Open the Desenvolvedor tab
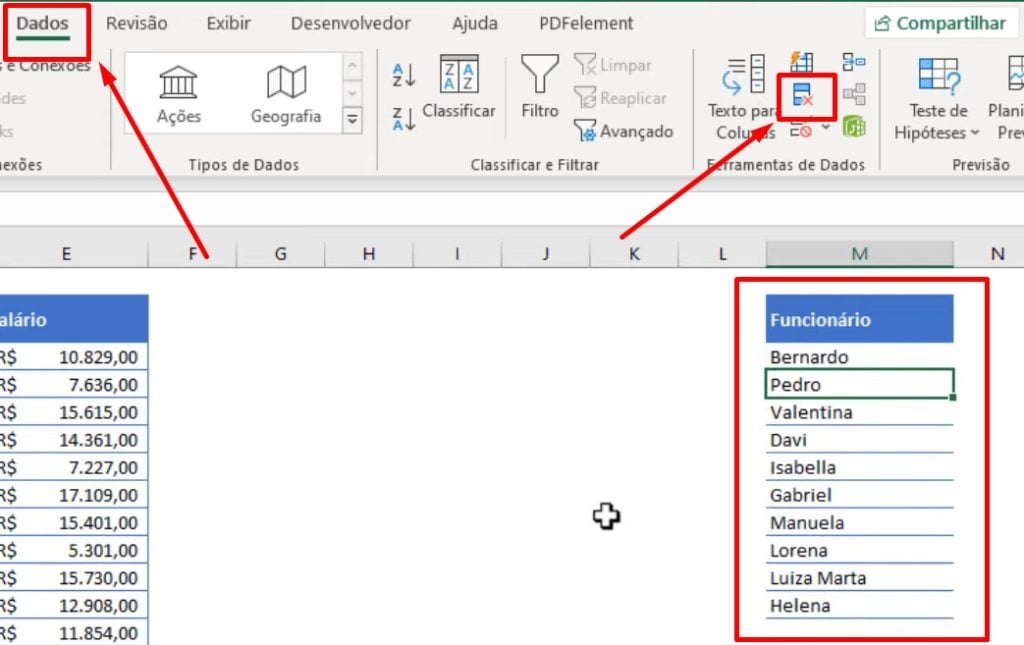 point(350,22)
